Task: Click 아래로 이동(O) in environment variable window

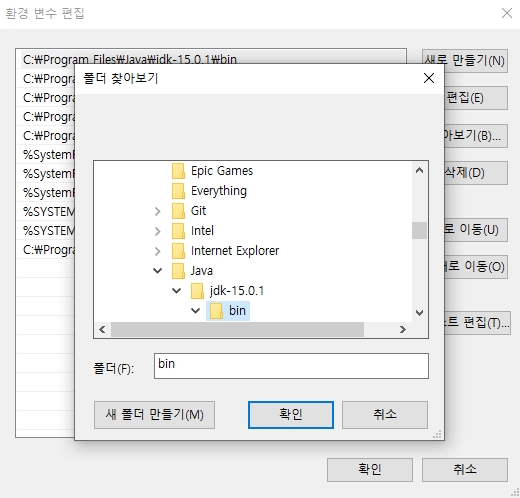Action: pos(476,267)
